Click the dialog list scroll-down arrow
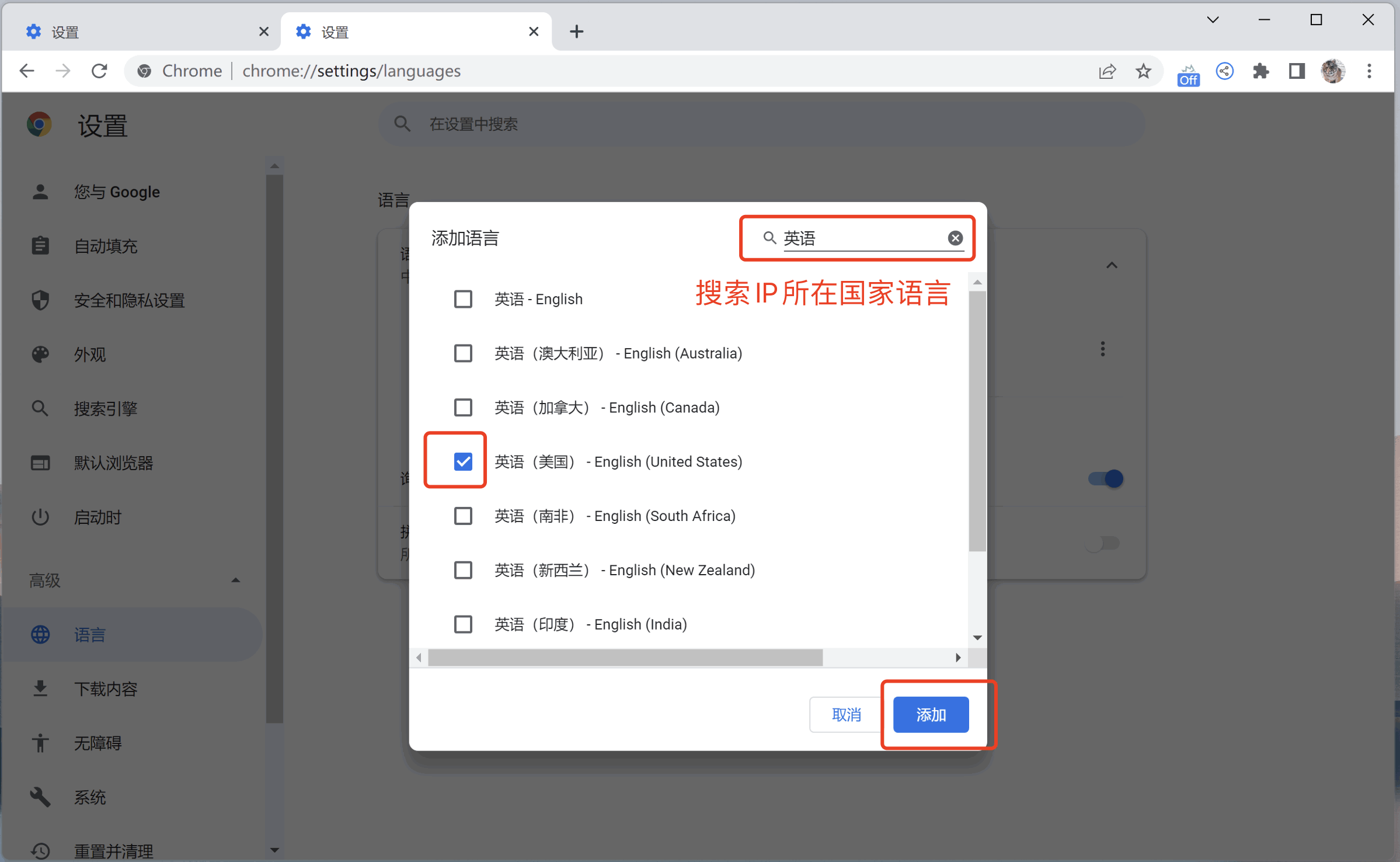The width and height of the screenshot is (1400, 862). click(977, 637)
